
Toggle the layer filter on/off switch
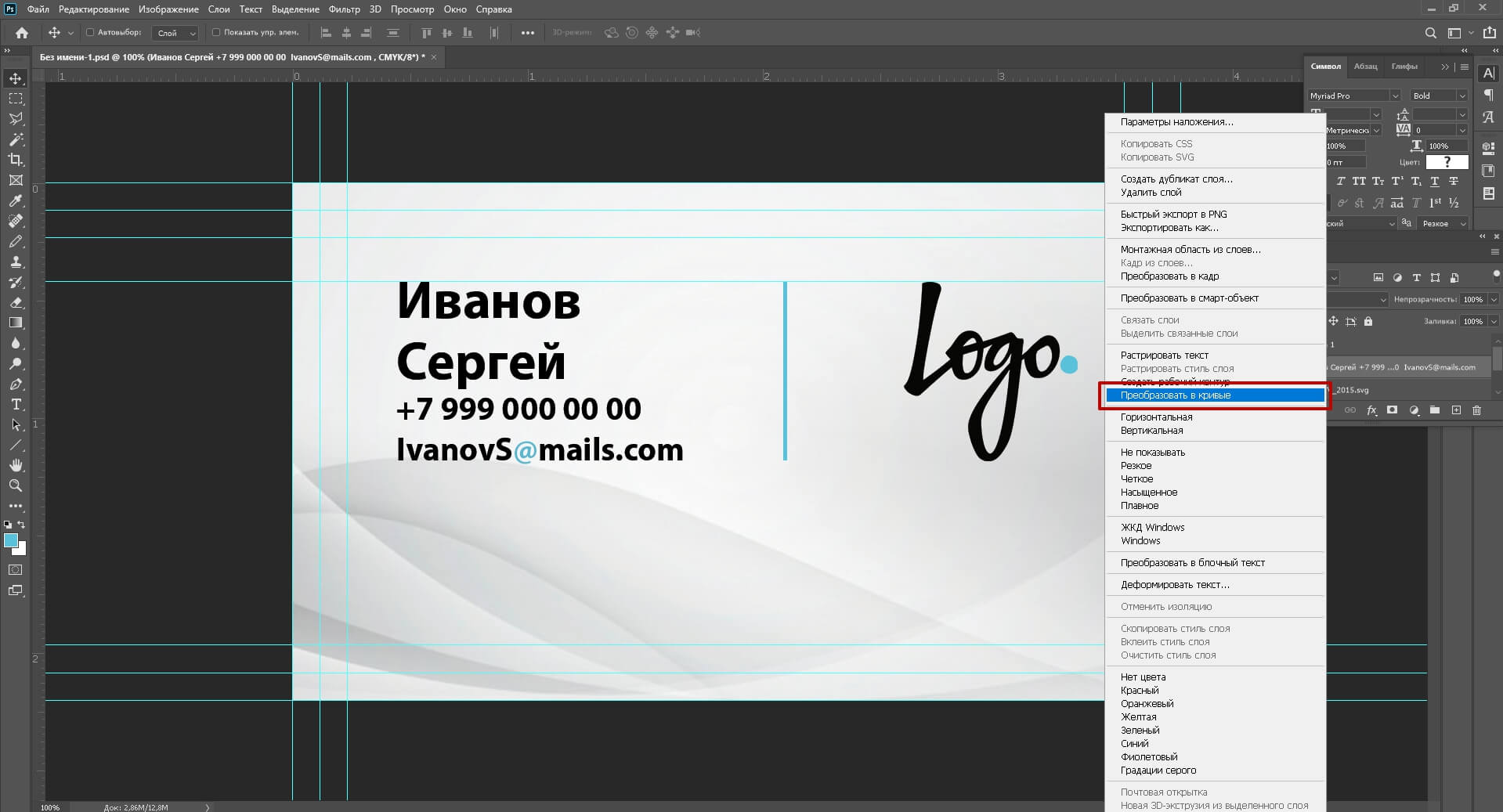point(1497,276)
